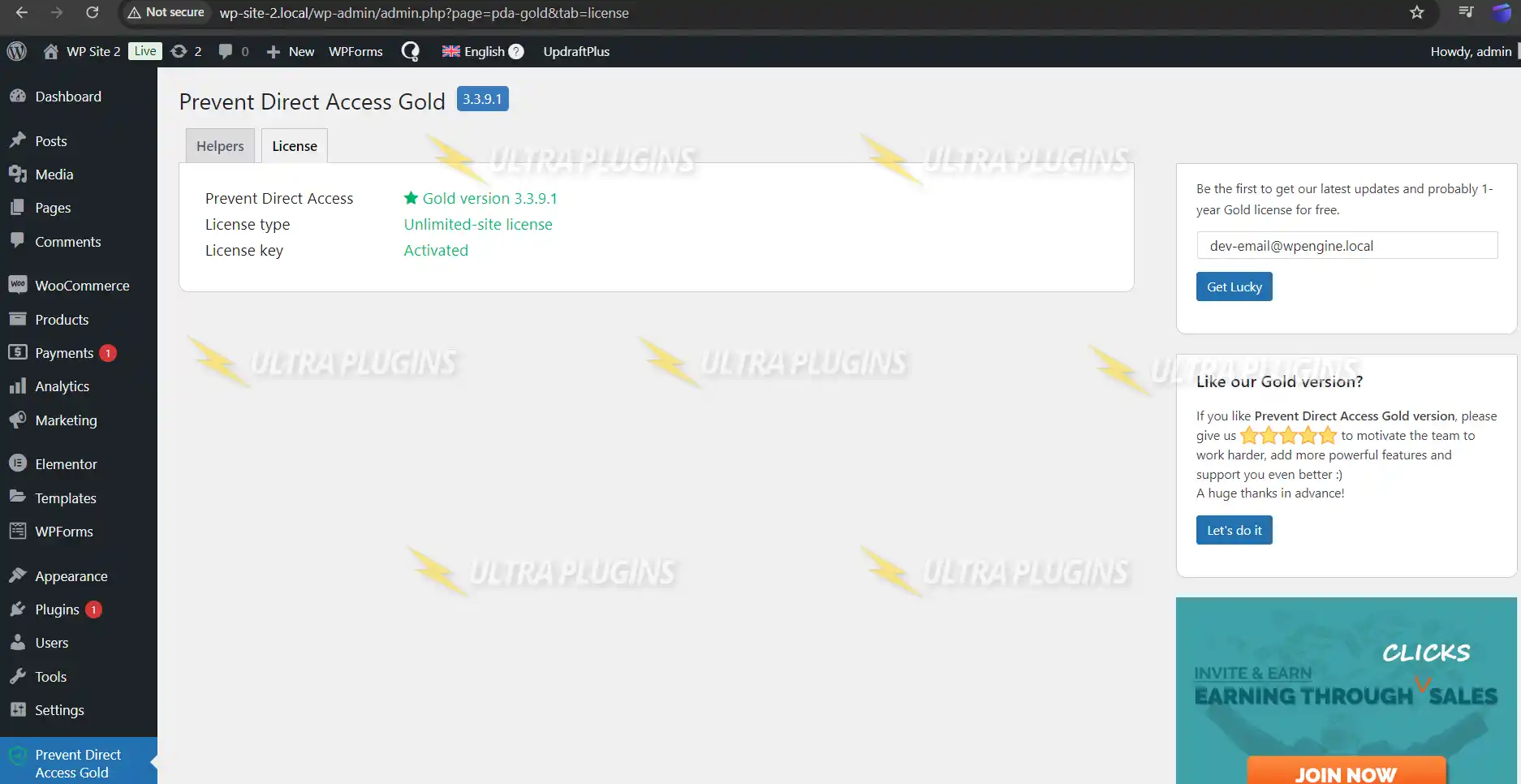1521x784 pixels.
Task: Click the WooCommerce sidebar icon
Action: click(x=18, y=285)
